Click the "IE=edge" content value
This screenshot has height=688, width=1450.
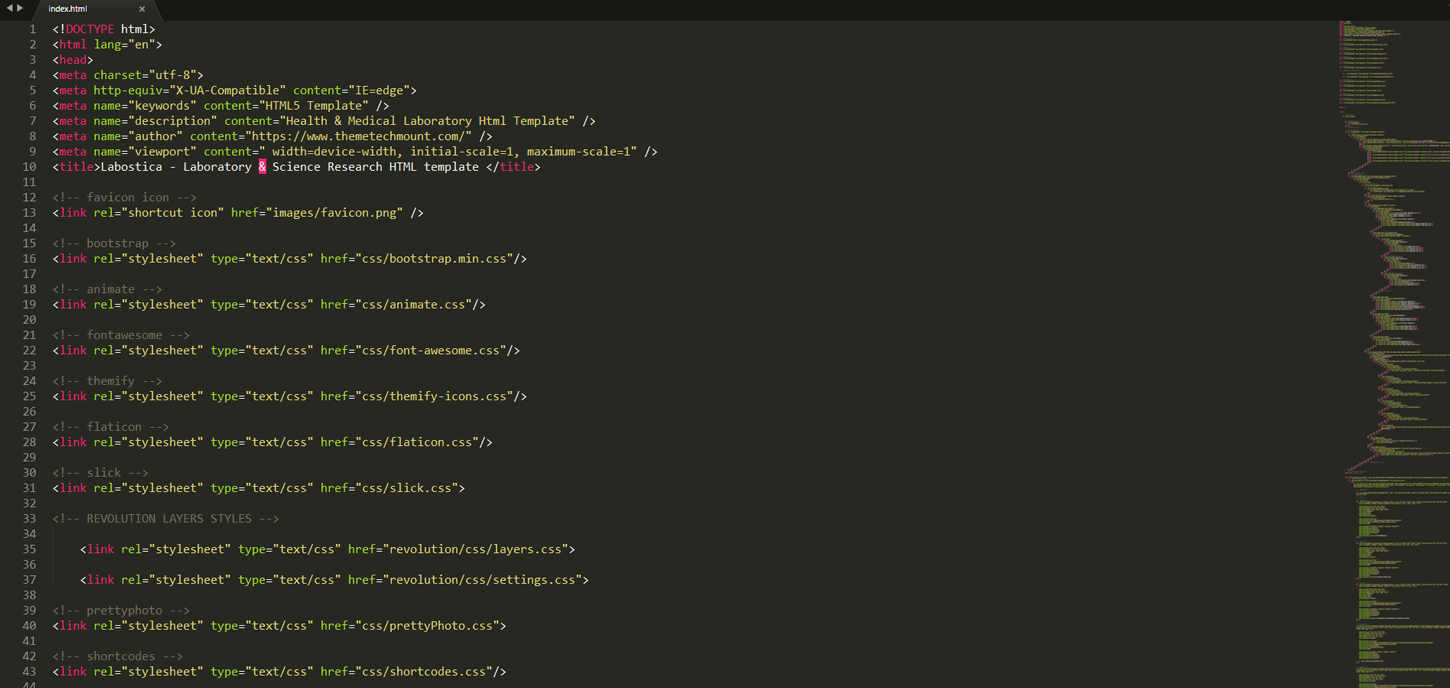[x=379, y=90]
